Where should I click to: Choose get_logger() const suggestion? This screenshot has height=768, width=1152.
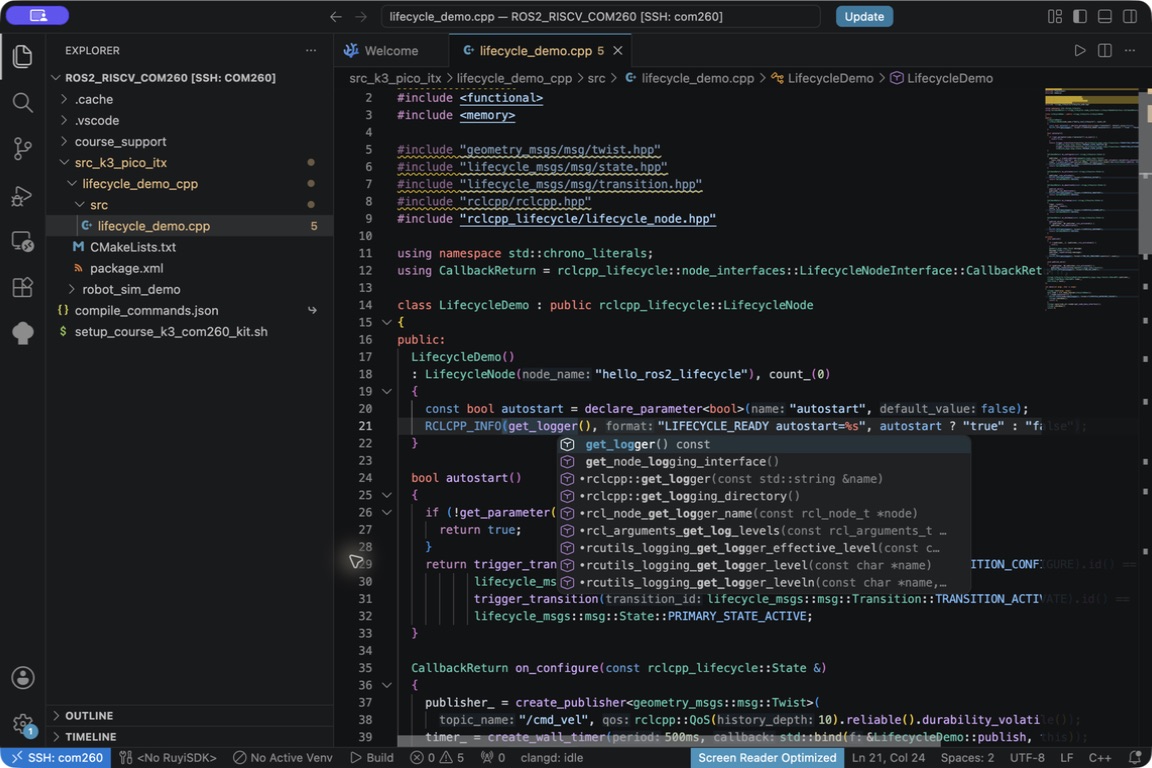[x=764, y=444]
